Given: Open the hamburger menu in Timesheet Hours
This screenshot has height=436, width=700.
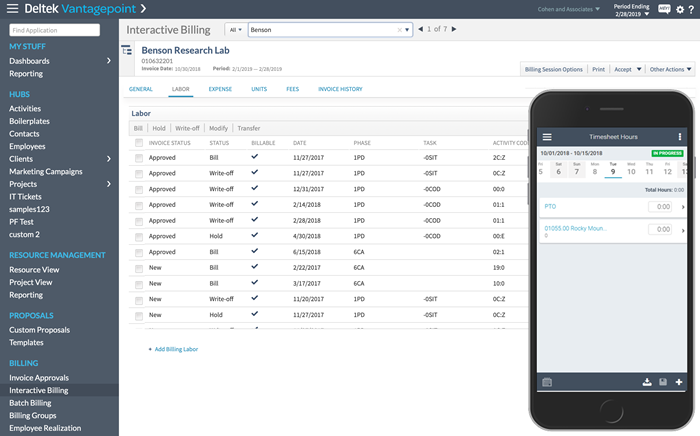Looking at the screenshot, I should (546, 136).
